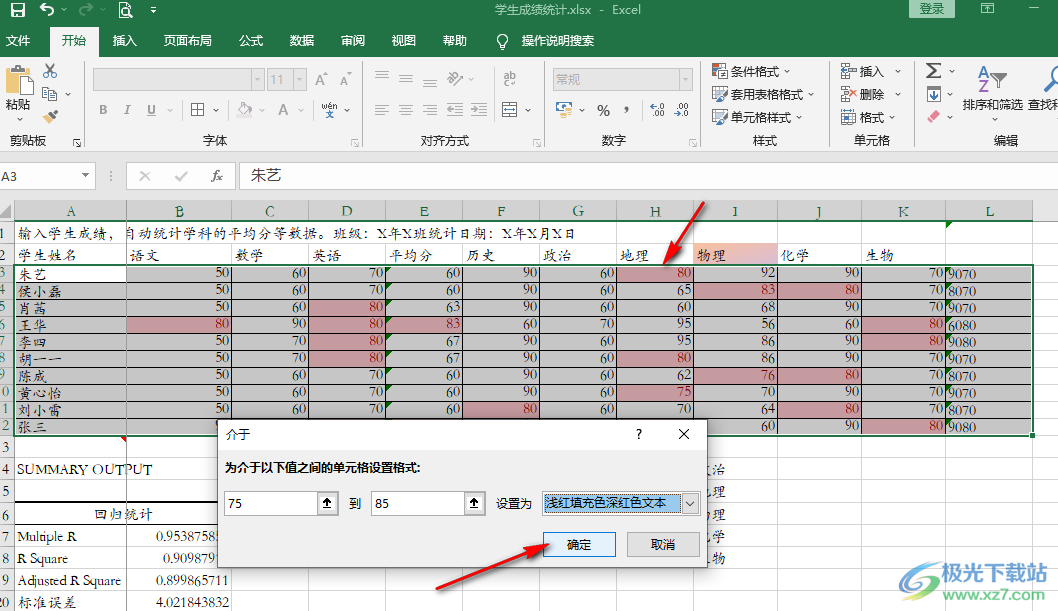This screenshot has height=611, width=1058.
Task: Increase font size with larger A icon
Action: click(x=322, y=80)
